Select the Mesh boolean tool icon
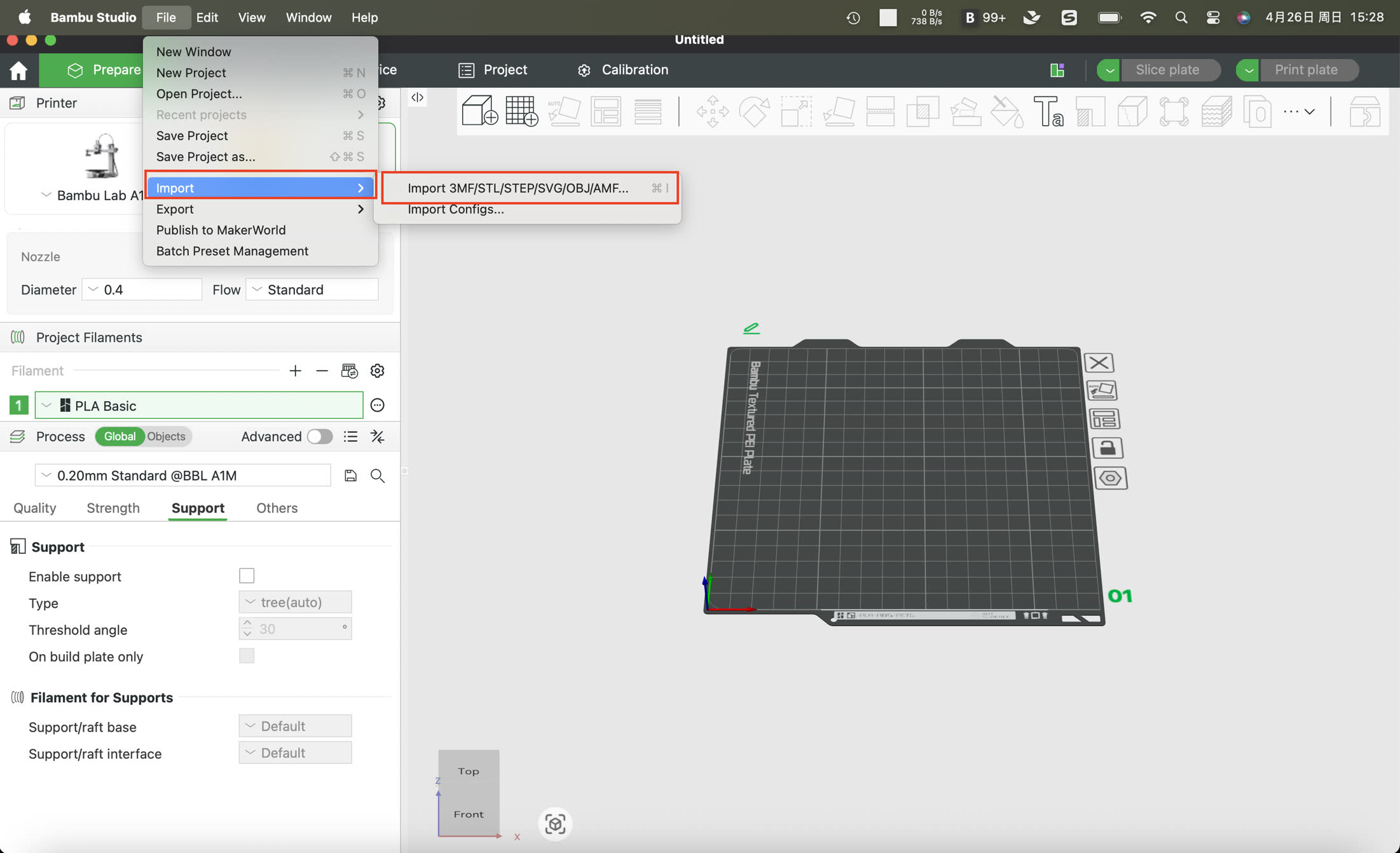 [923, 111]
